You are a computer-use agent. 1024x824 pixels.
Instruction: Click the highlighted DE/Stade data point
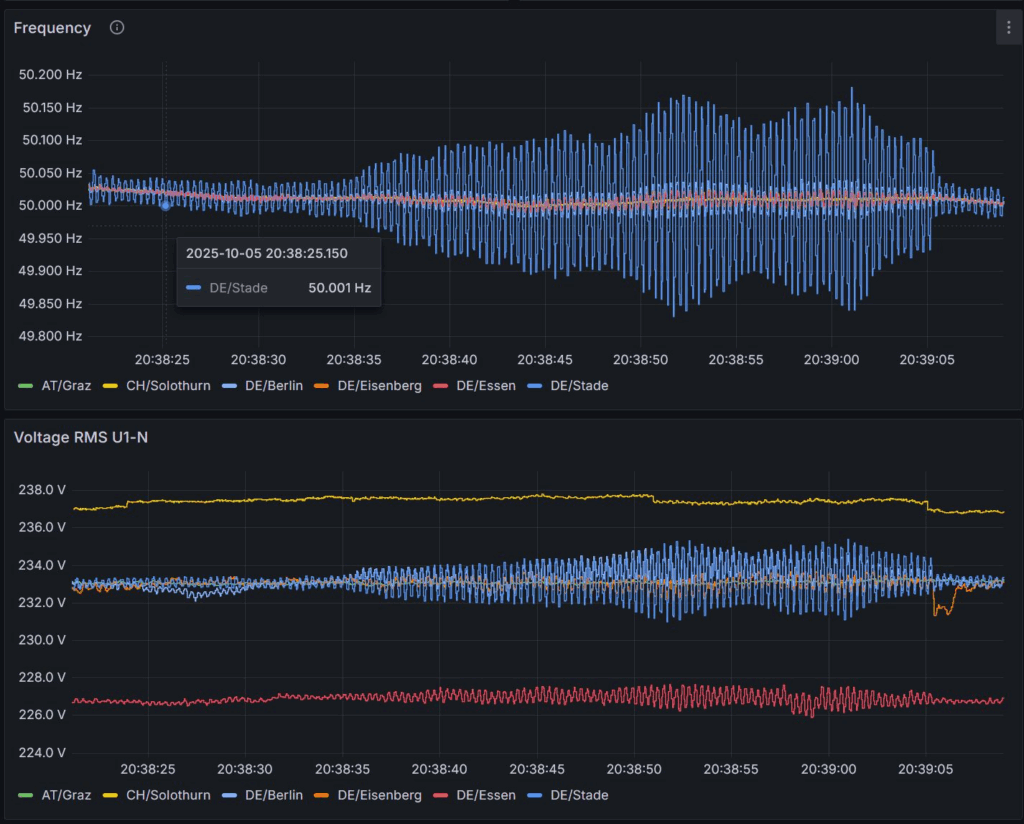[x=165, y=204]
